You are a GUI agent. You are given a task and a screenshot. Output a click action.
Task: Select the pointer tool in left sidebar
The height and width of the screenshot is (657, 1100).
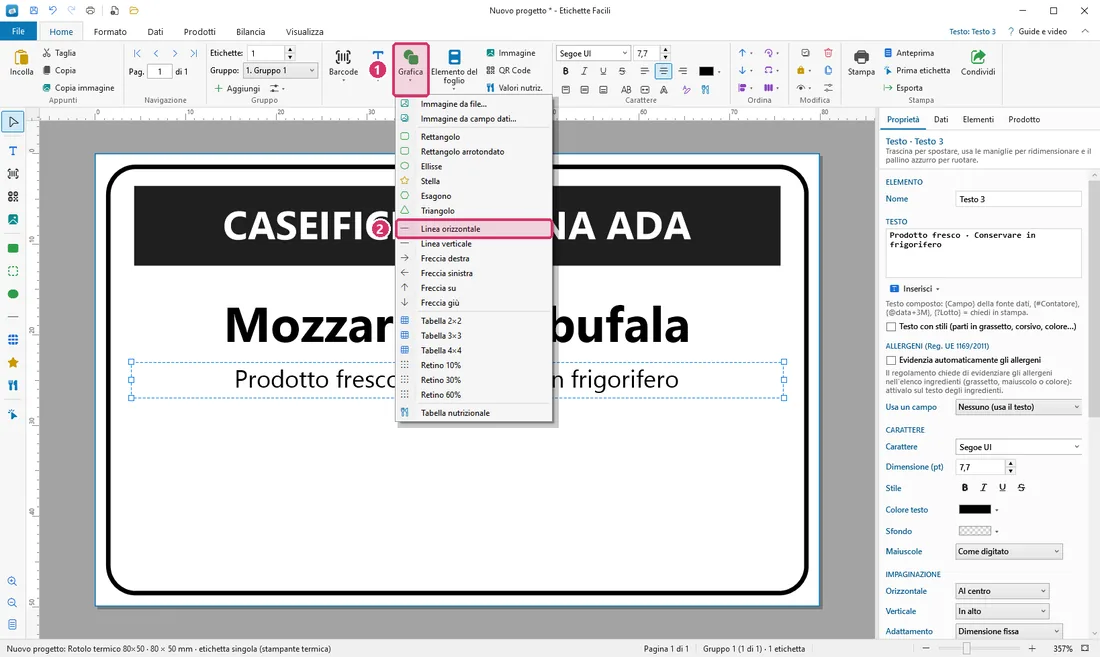tap(13, 122)
